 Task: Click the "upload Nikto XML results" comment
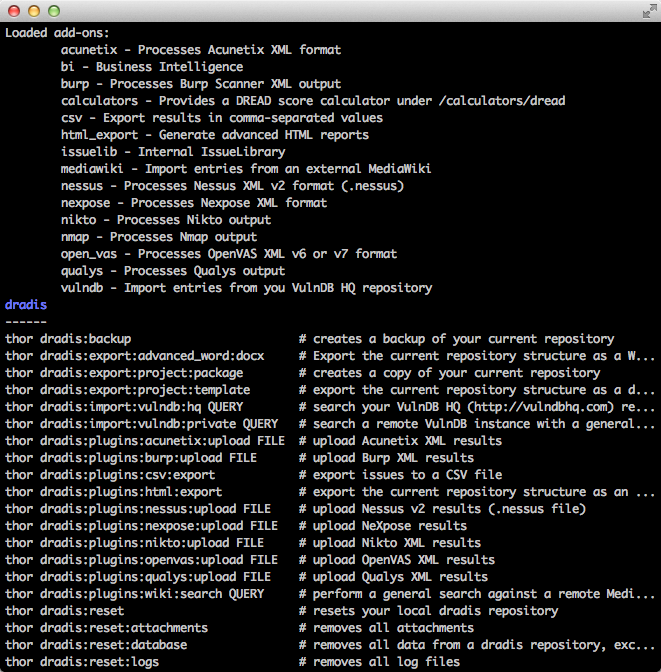pos(390,543)
